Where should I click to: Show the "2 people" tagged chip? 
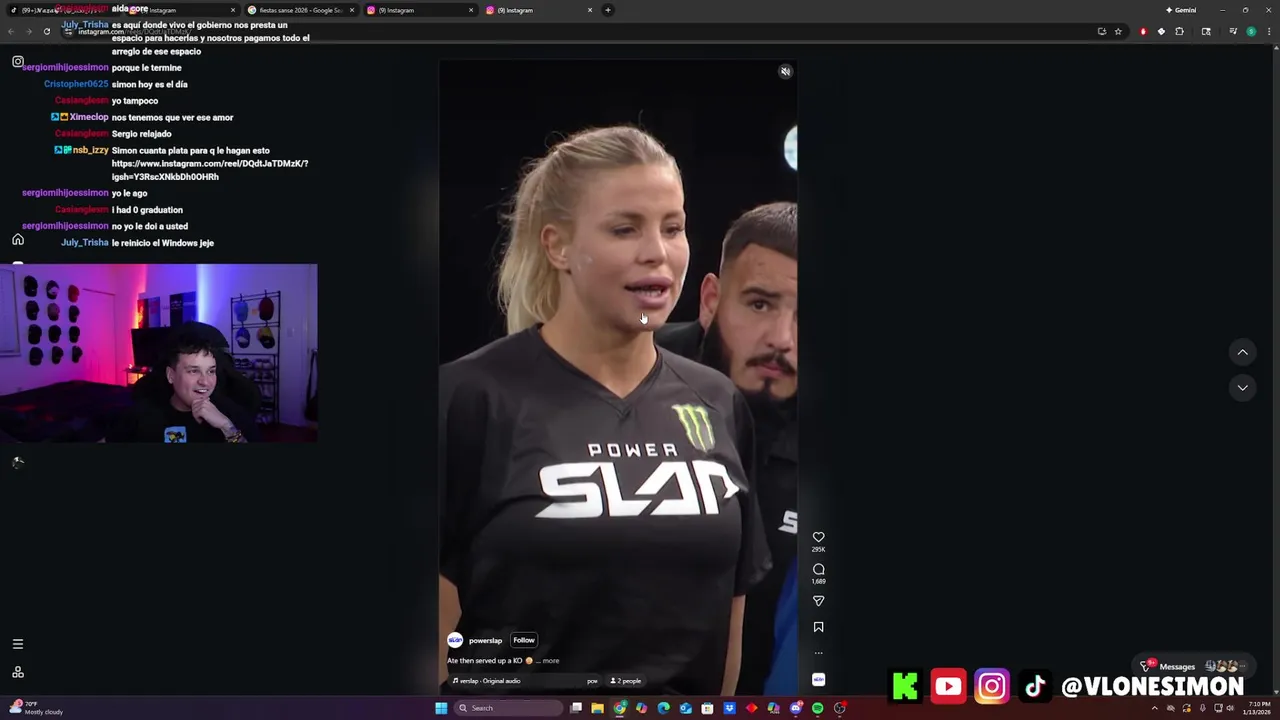click(626, 681)
